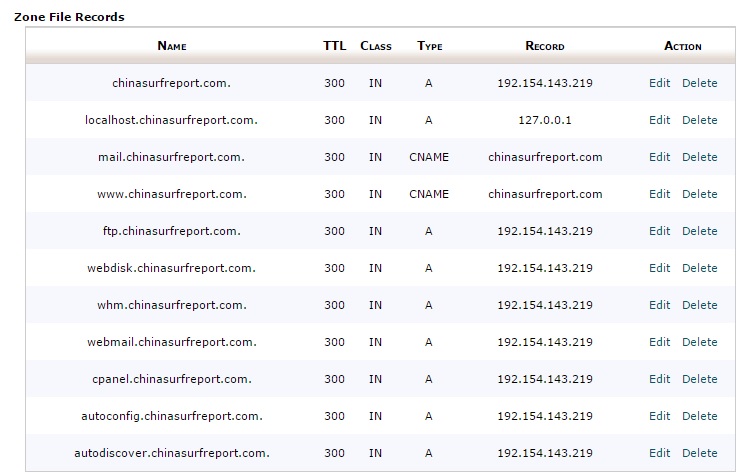740x473 pixels.
Task: Delete the ftp.chinasurfreport.com record
Action: [x=699, y=231]
